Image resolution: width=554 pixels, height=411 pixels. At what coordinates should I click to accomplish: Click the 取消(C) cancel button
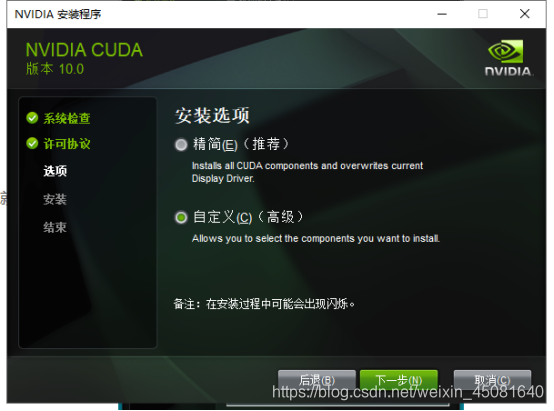(492, 380)
